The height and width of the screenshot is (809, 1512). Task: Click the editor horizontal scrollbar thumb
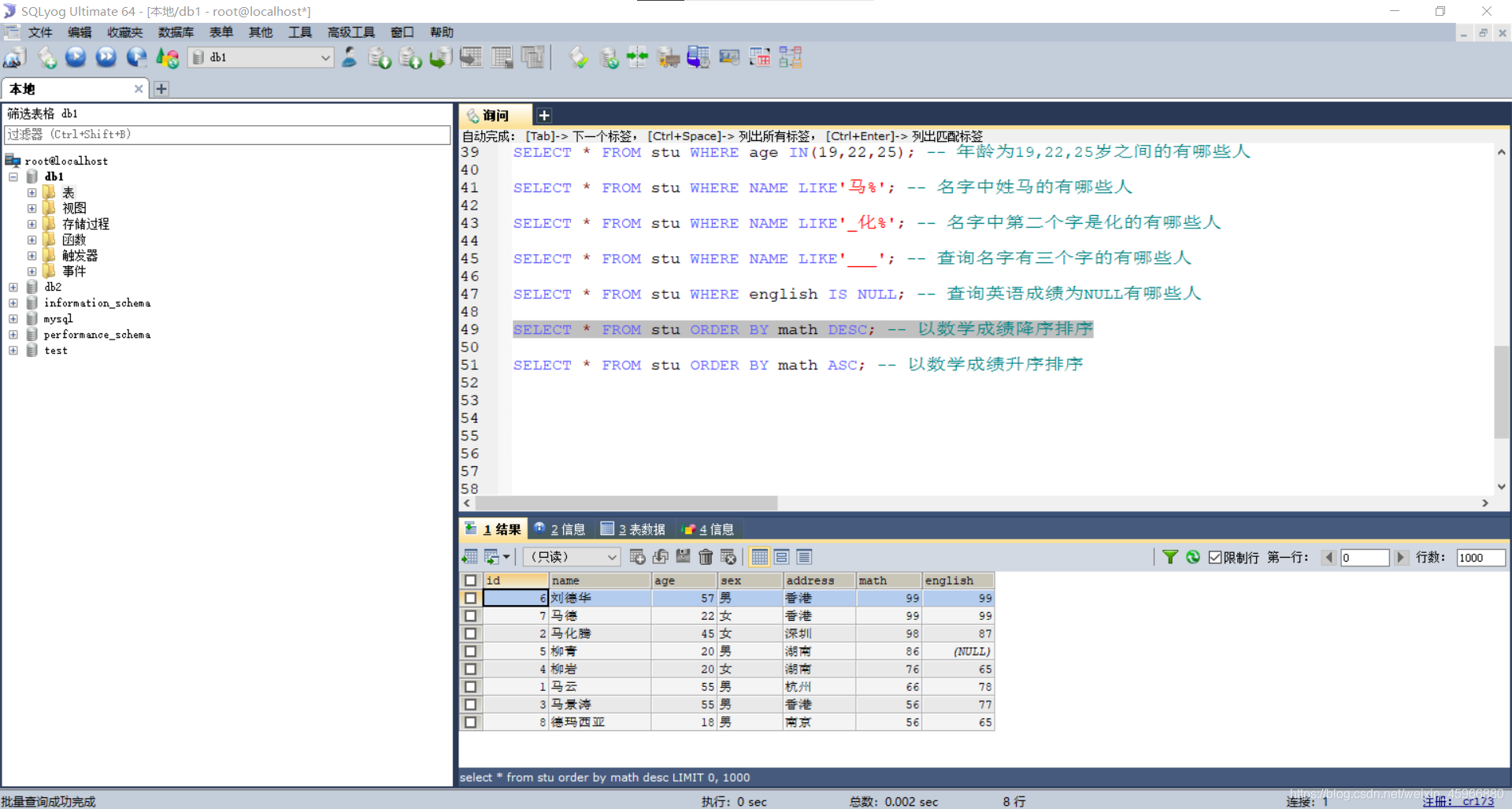pos(626,503)
